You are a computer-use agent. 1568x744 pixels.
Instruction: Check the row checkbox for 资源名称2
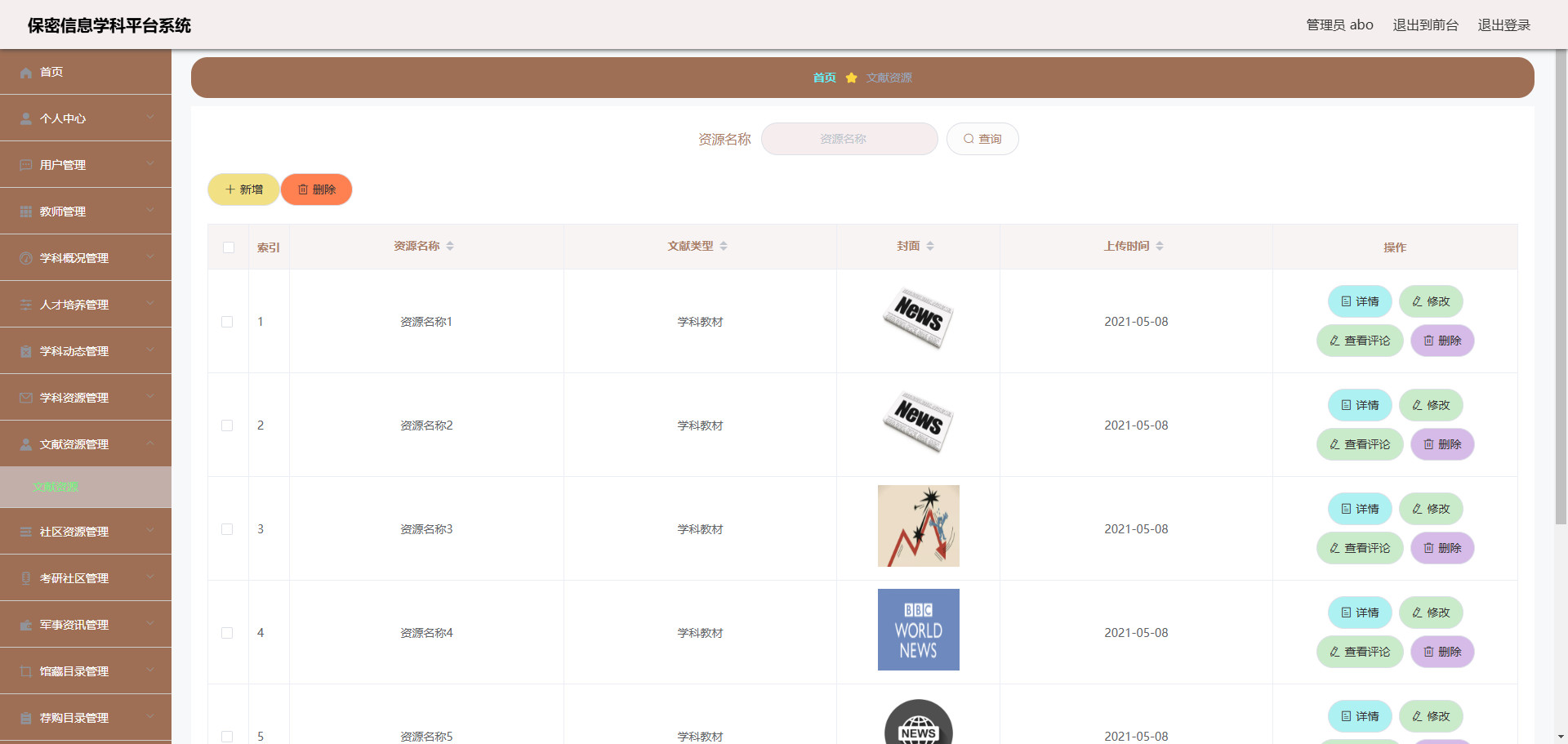pos(227,425)
